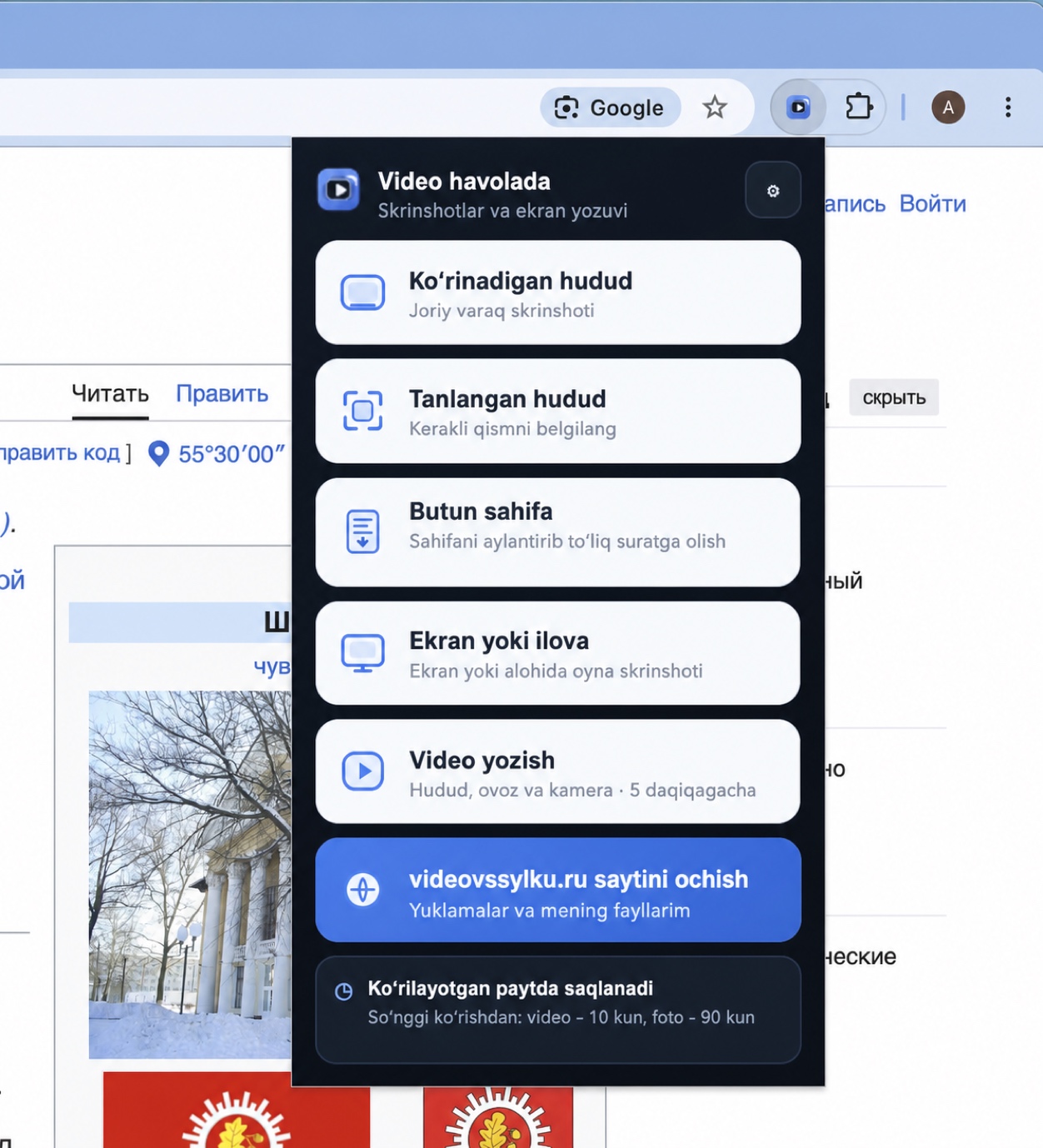
Task: Click the Google Lens search chip
Action: click(x=610, y=107)
